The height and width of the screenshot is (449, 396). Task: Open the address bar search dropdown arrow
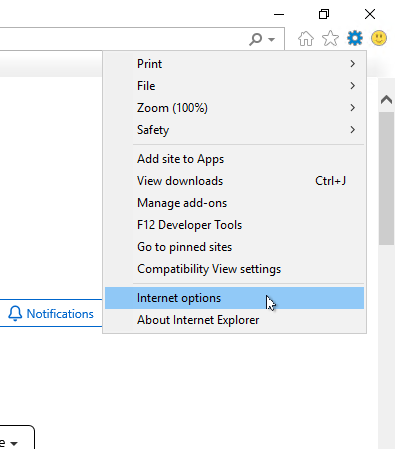pyautogui.click(x=272, y=40)
